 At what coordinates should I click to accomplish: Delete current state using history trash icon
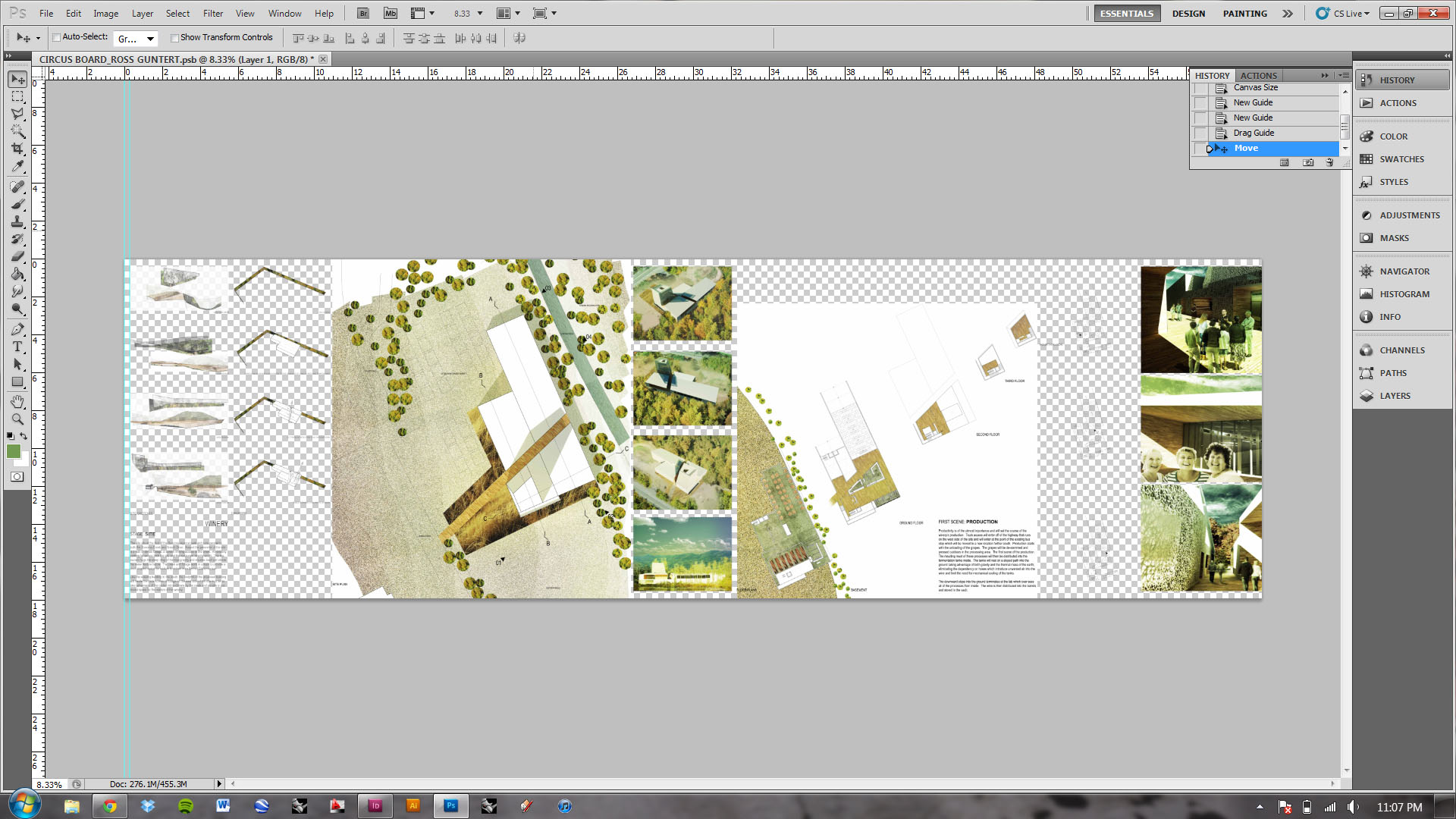(x=1329, y=162)
